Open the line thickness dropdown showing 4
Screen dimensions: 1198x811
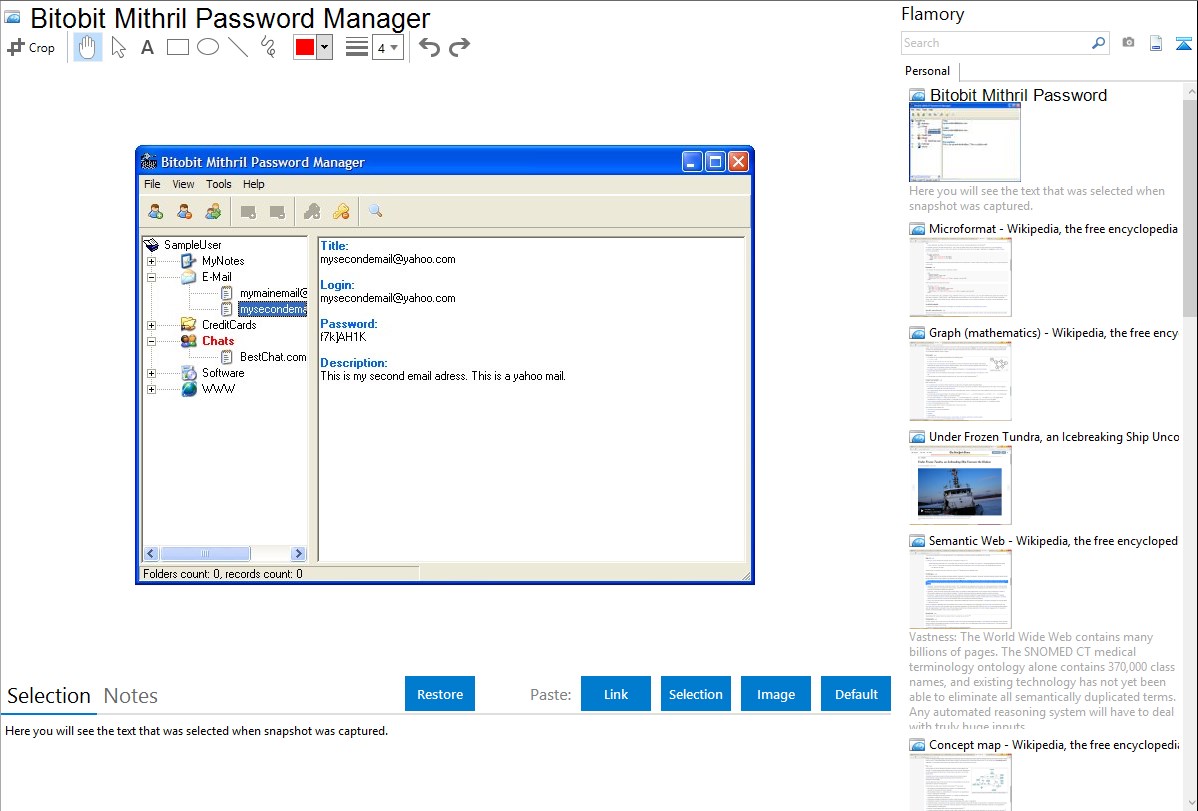[388, 47]
